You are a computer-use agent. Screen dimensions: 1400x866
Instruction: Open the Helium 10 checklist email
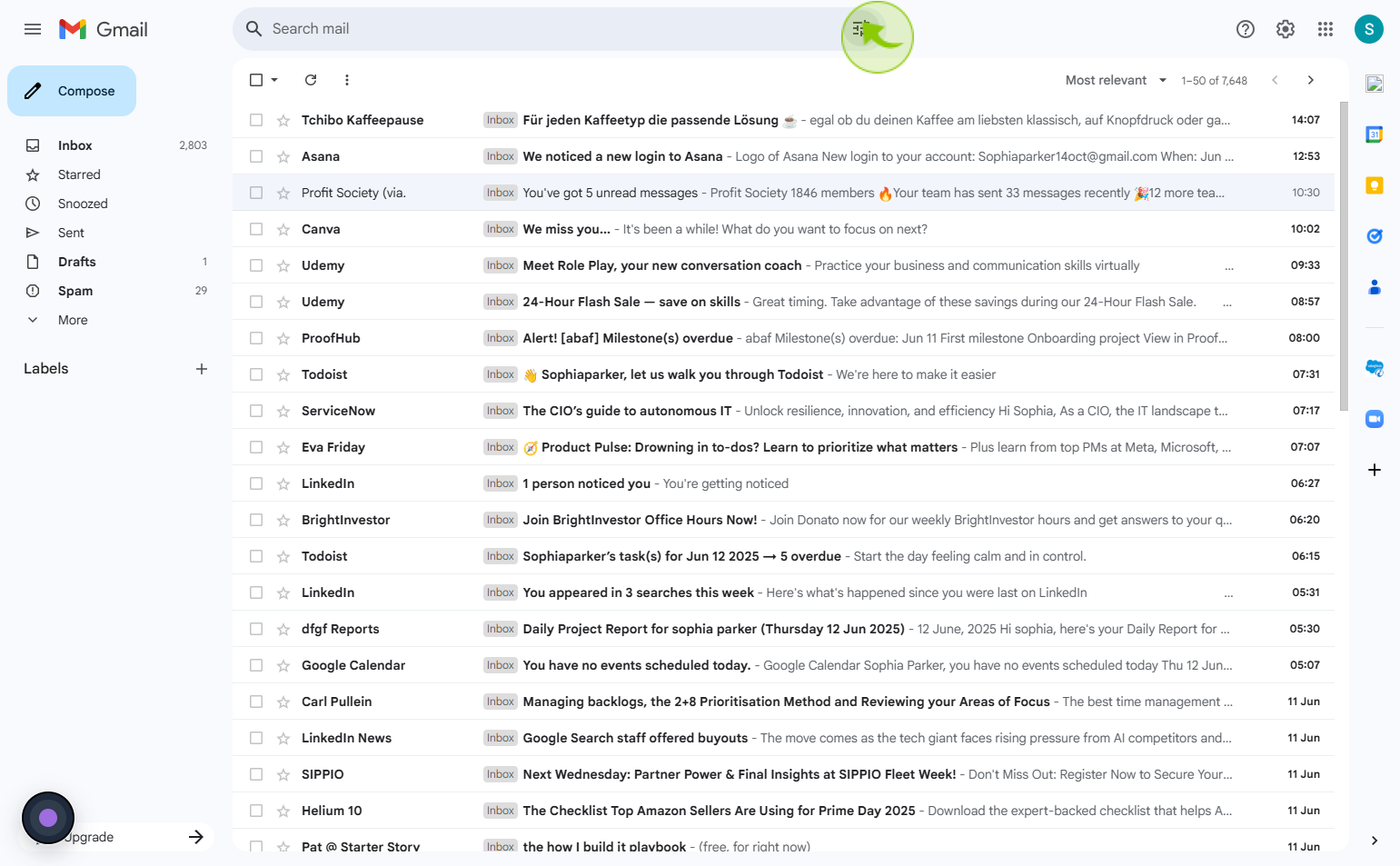pos(783,811)
